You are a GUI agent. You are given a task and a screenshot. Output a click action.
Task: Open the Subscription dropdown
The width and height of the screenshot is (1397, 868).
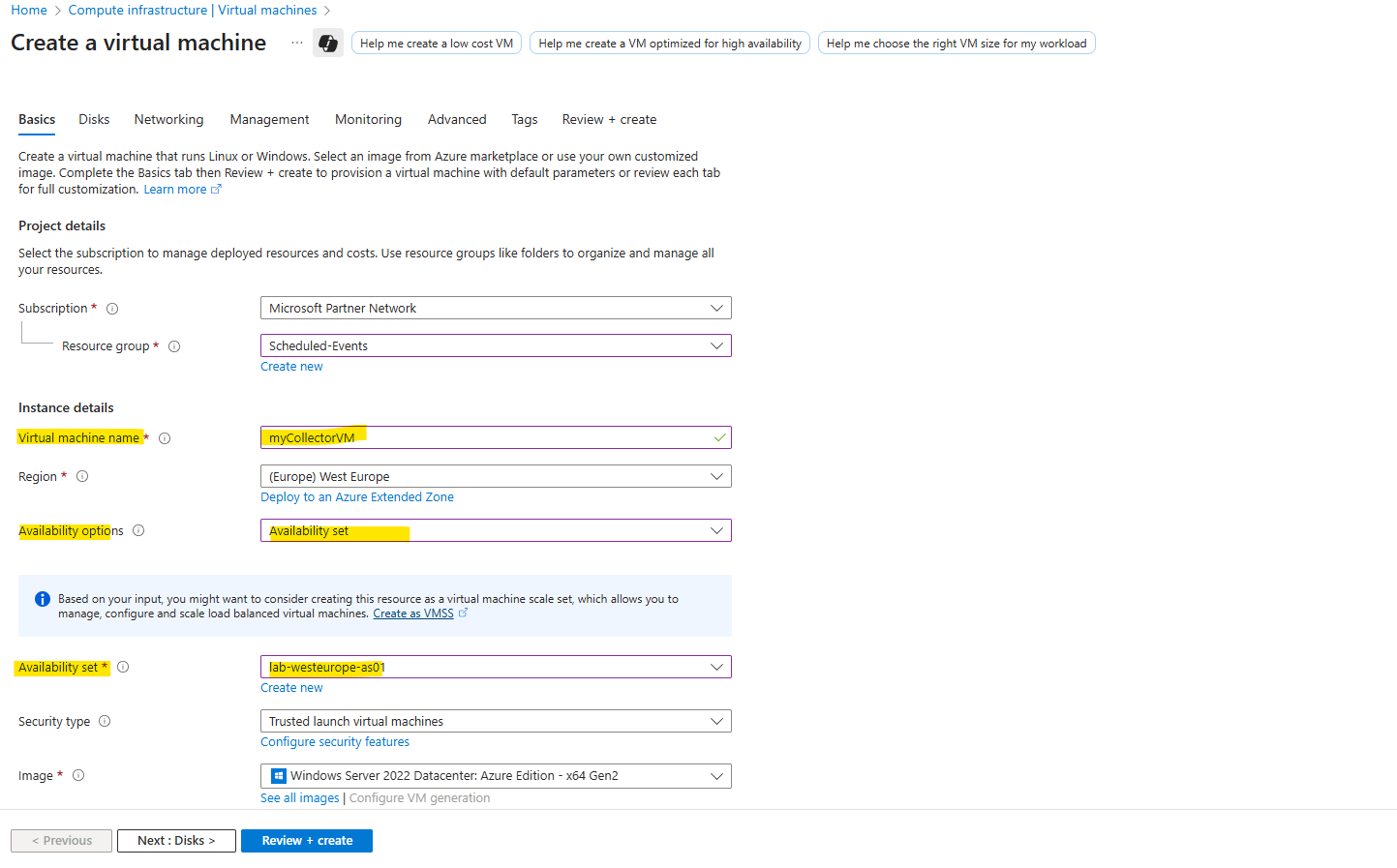click(496, 308)
